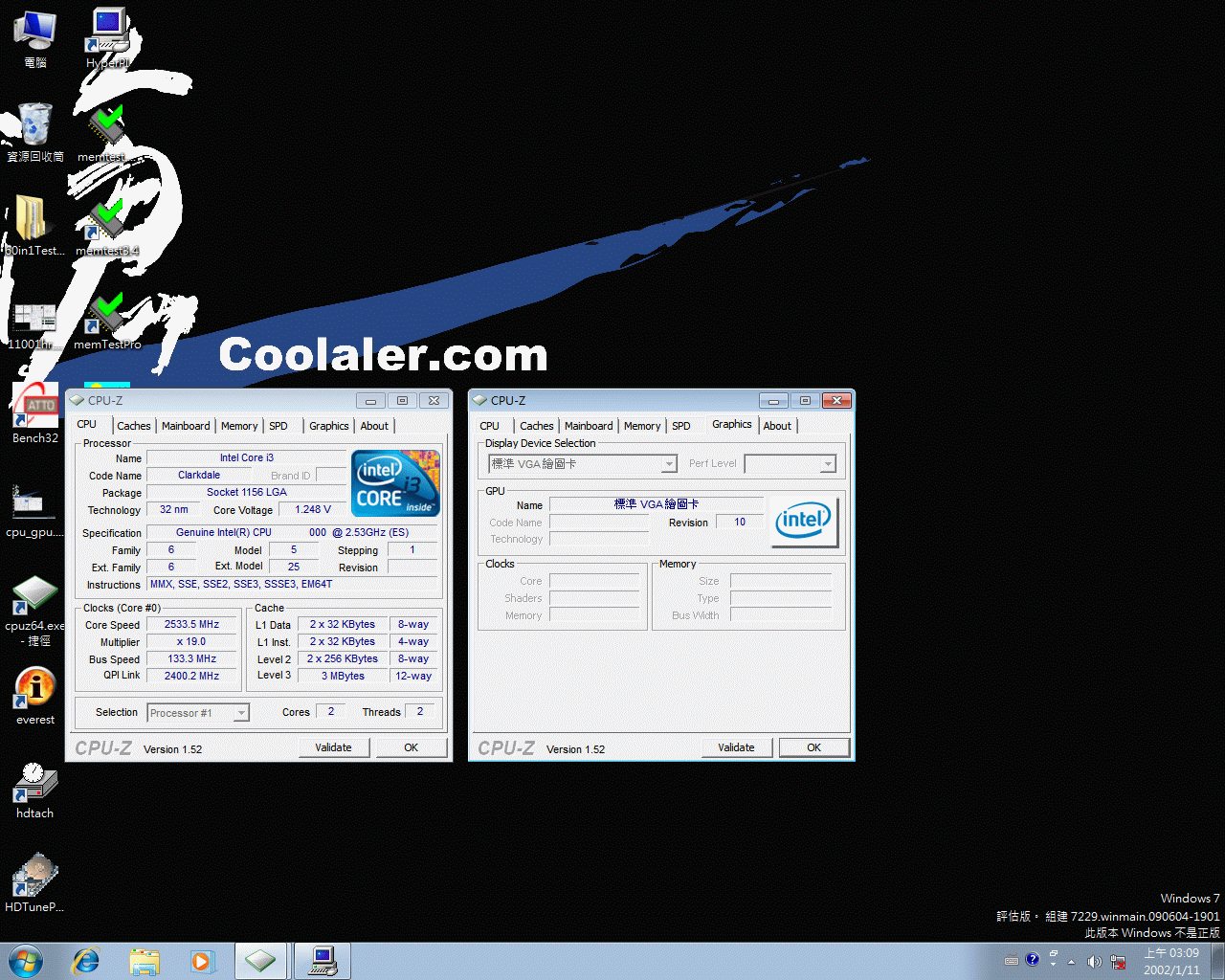Viewport: 1225px width, 980px height.
Task: Click OK in right CPU-Z window
Action: coord(814,747)
